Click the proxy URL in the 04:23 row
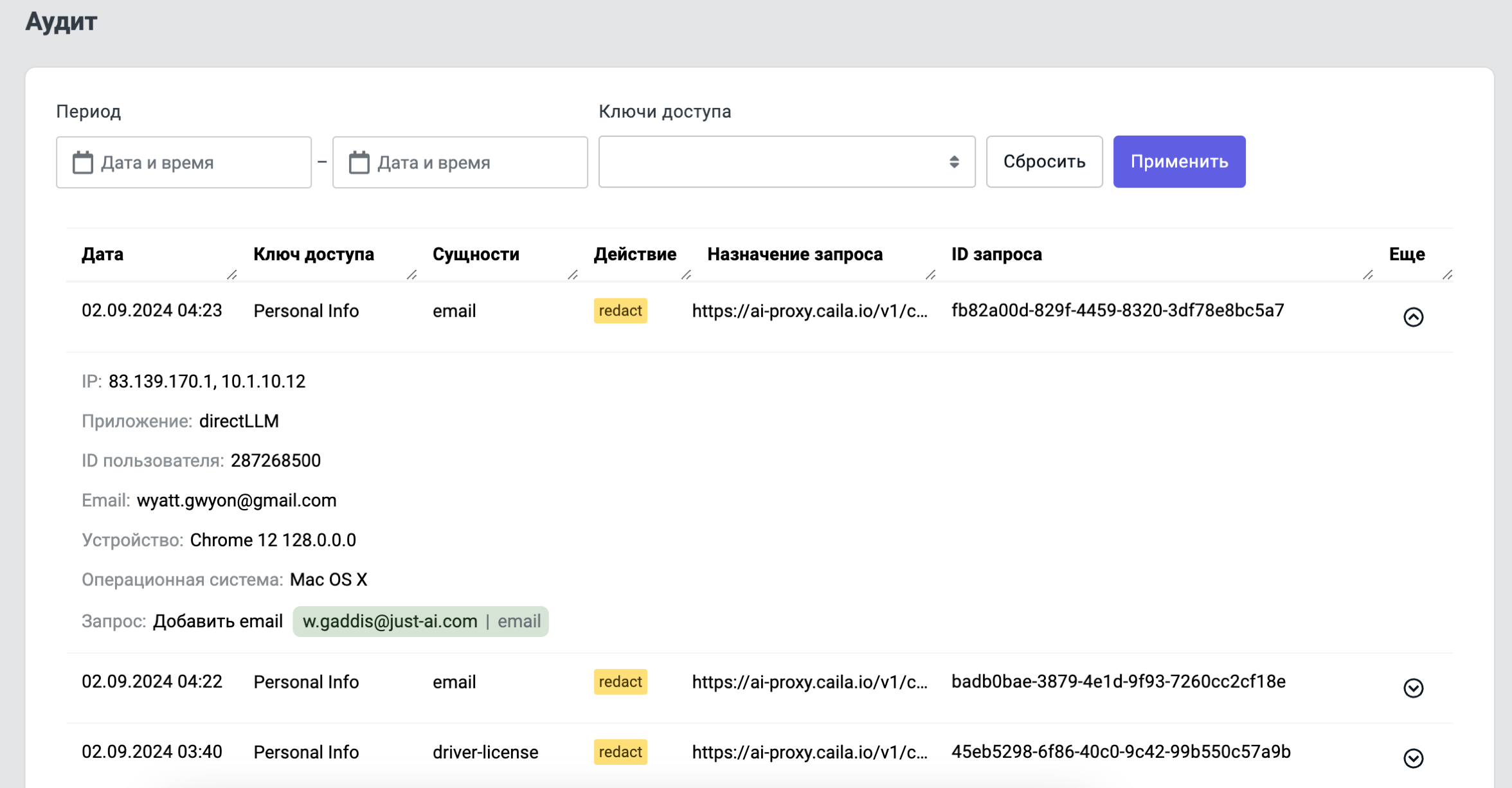This screenshot has width=1512, height=788. (809, 311)
